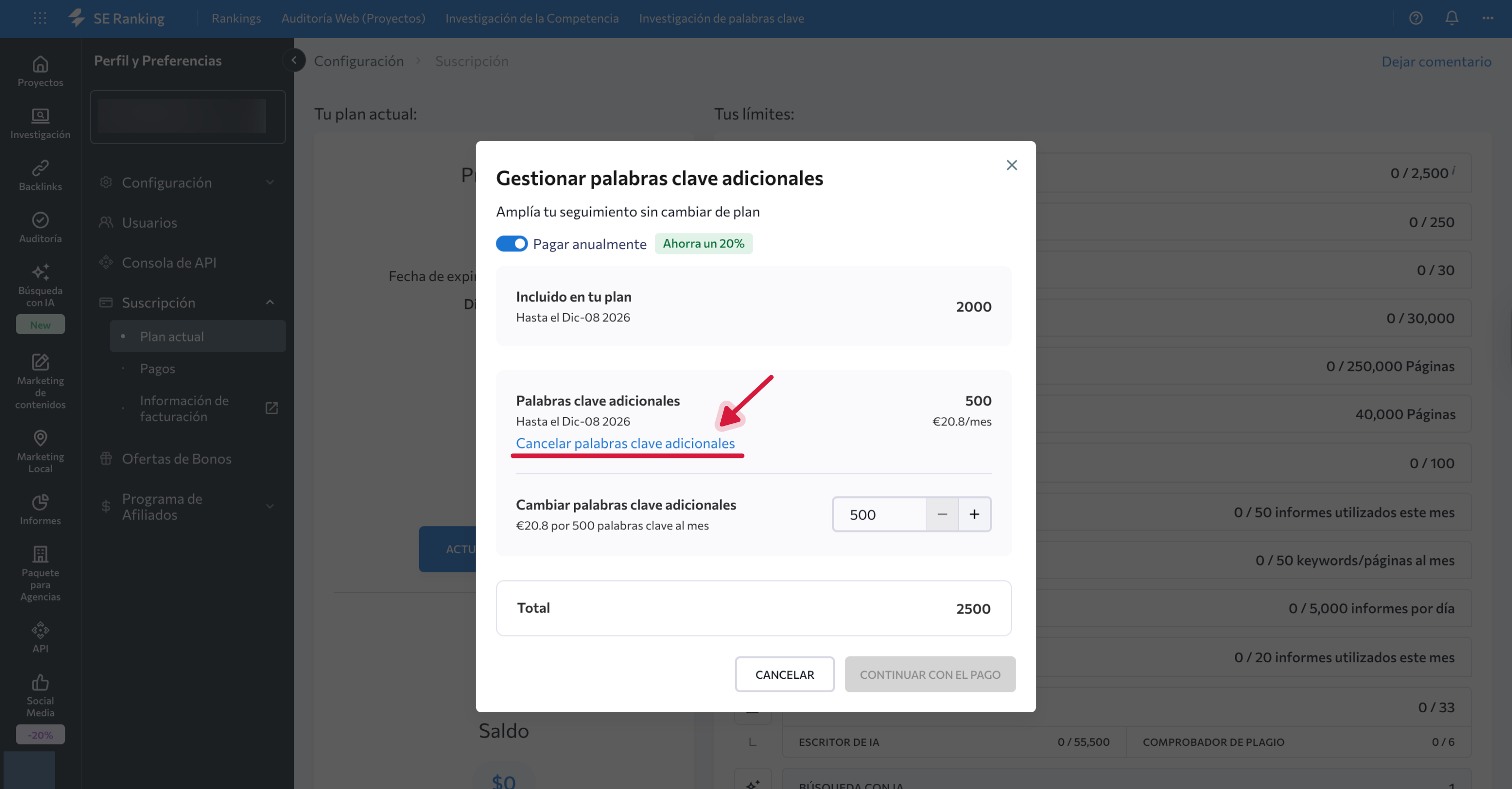Open the Proyectos home icon
Screen dimensions: 1512x789
[x=40, y=64]
